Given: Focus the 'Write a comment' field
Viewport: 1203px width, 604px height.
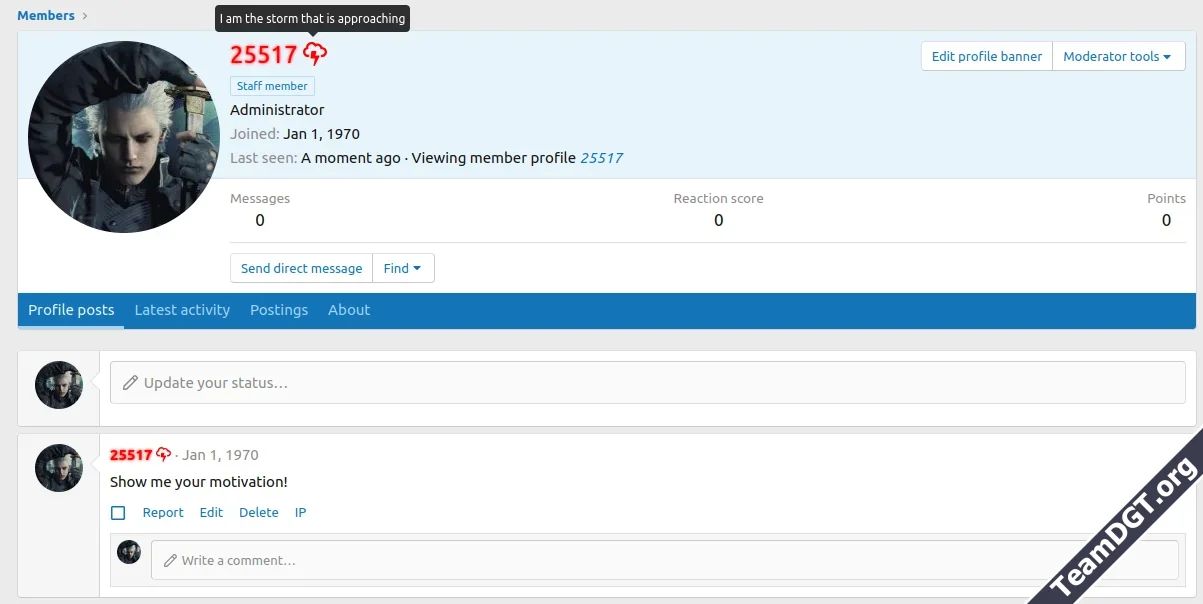Looking at the screenshot, I should pos(665,560).
